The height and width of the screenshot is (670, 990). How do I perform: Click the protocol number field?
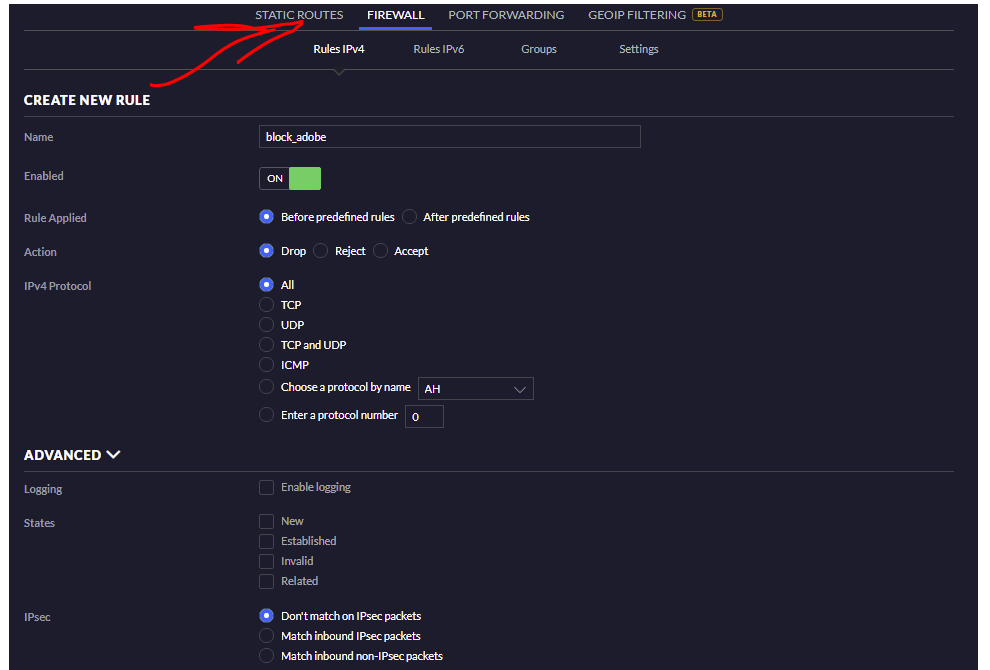[x=424, y=416]
